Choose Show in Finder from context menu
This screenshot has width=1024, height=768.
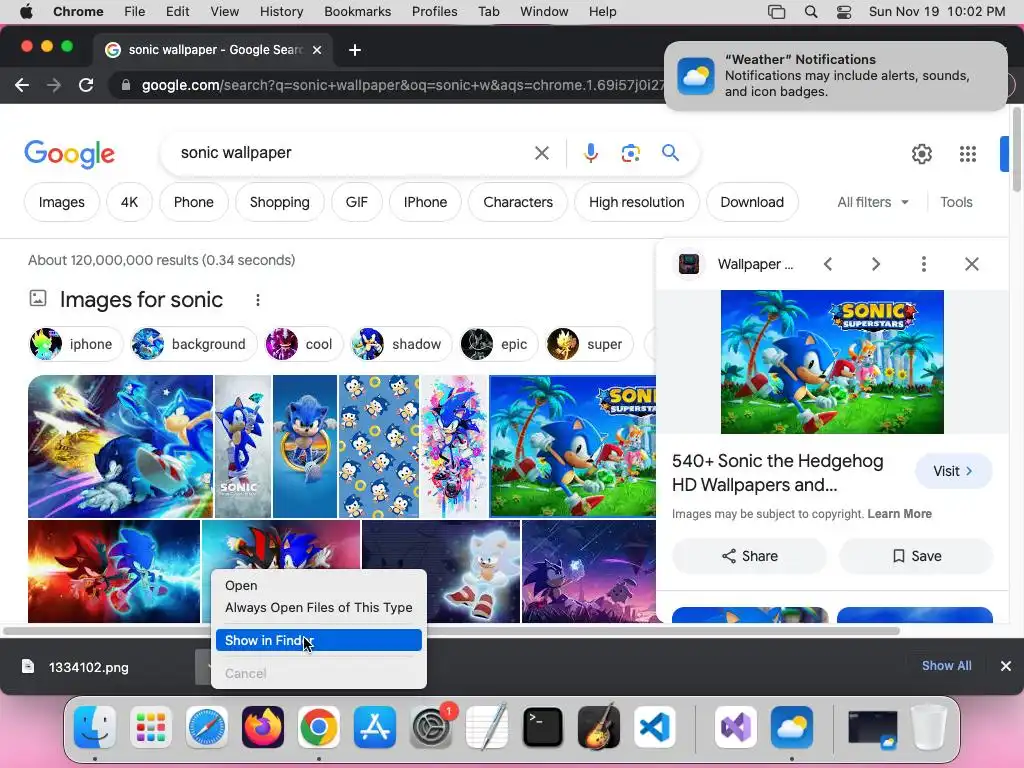[319, 641]
